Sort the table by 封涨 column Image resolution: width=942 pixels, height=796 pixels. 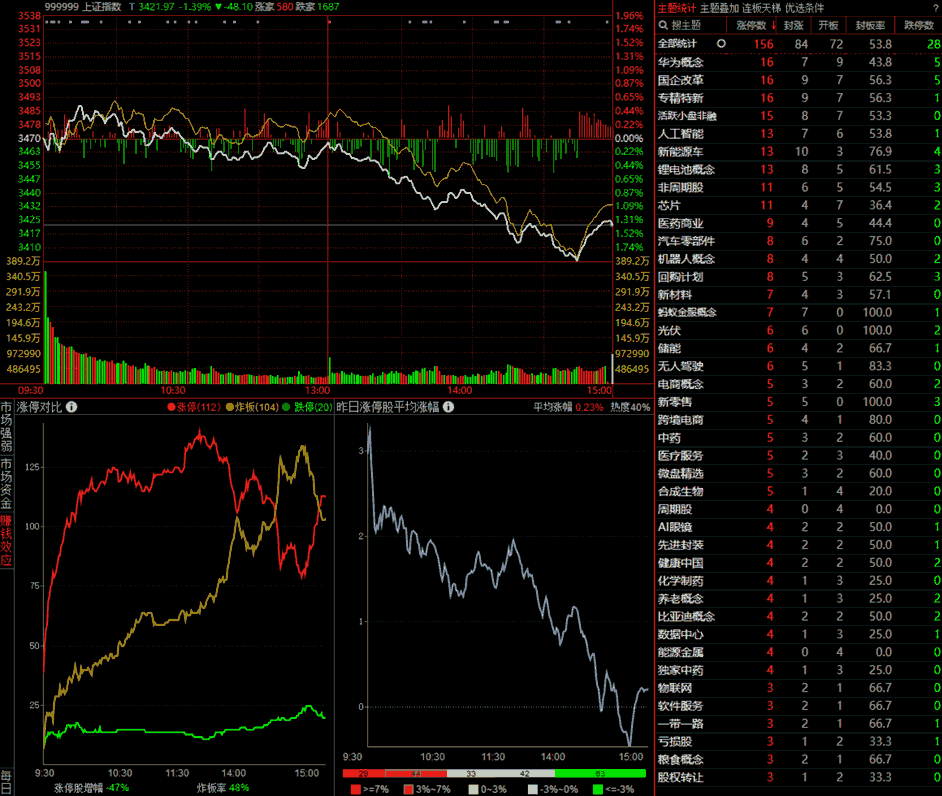point(793,25)
